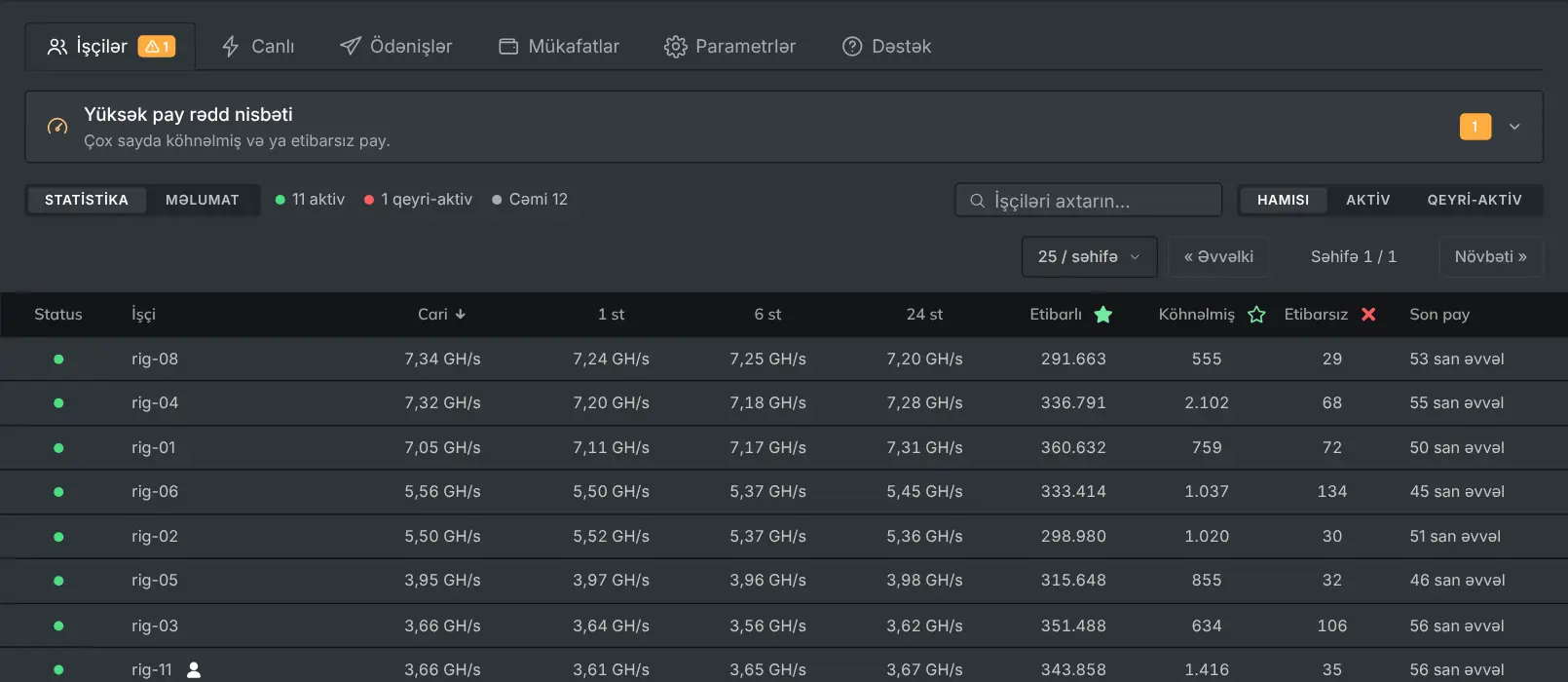Viewport: 1568px width, 682px height.
Task: Sort by 6 st column
Action: (x=767, y=315)
